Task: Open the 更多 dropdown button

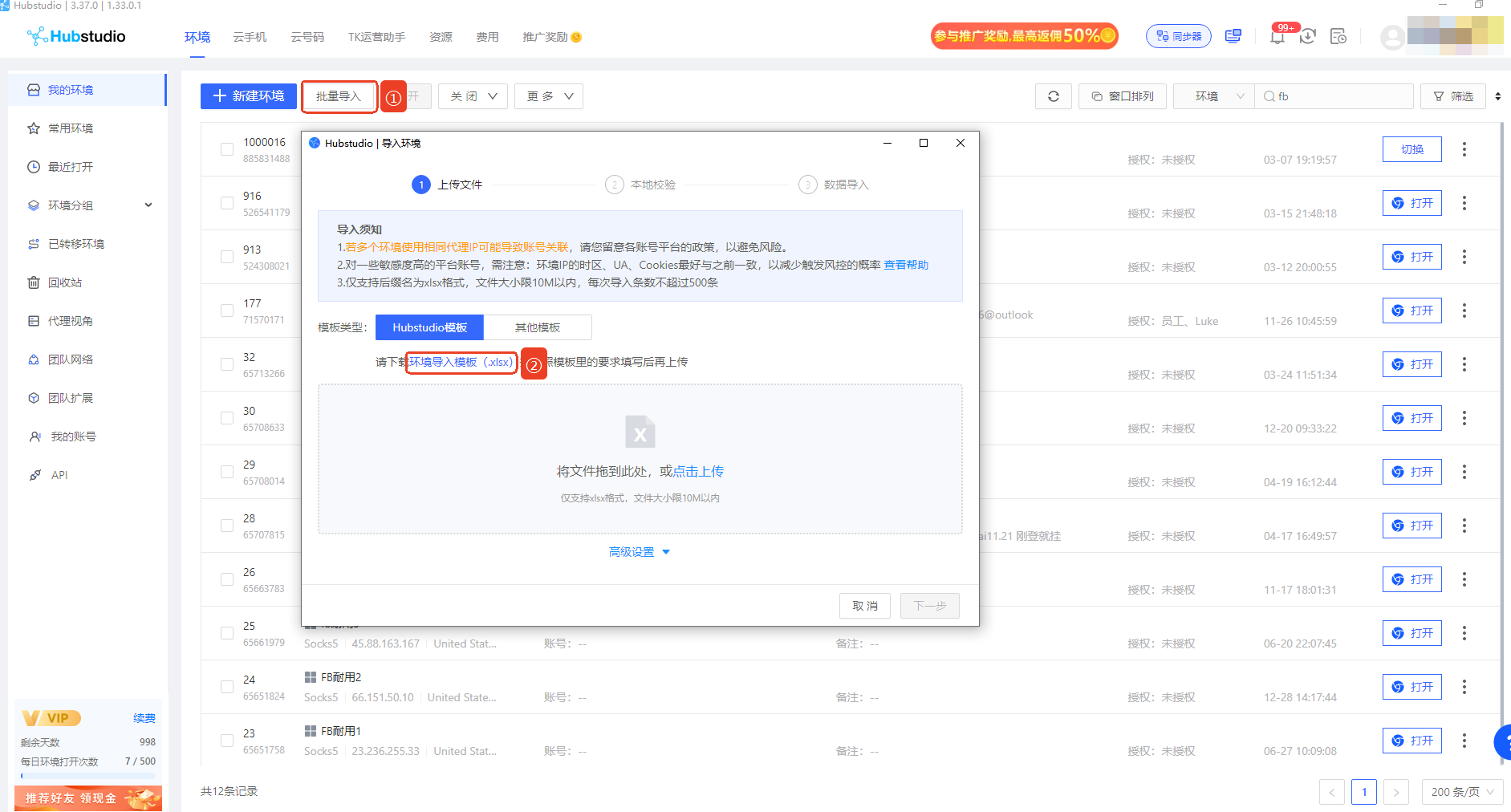Action: point(549,96)
